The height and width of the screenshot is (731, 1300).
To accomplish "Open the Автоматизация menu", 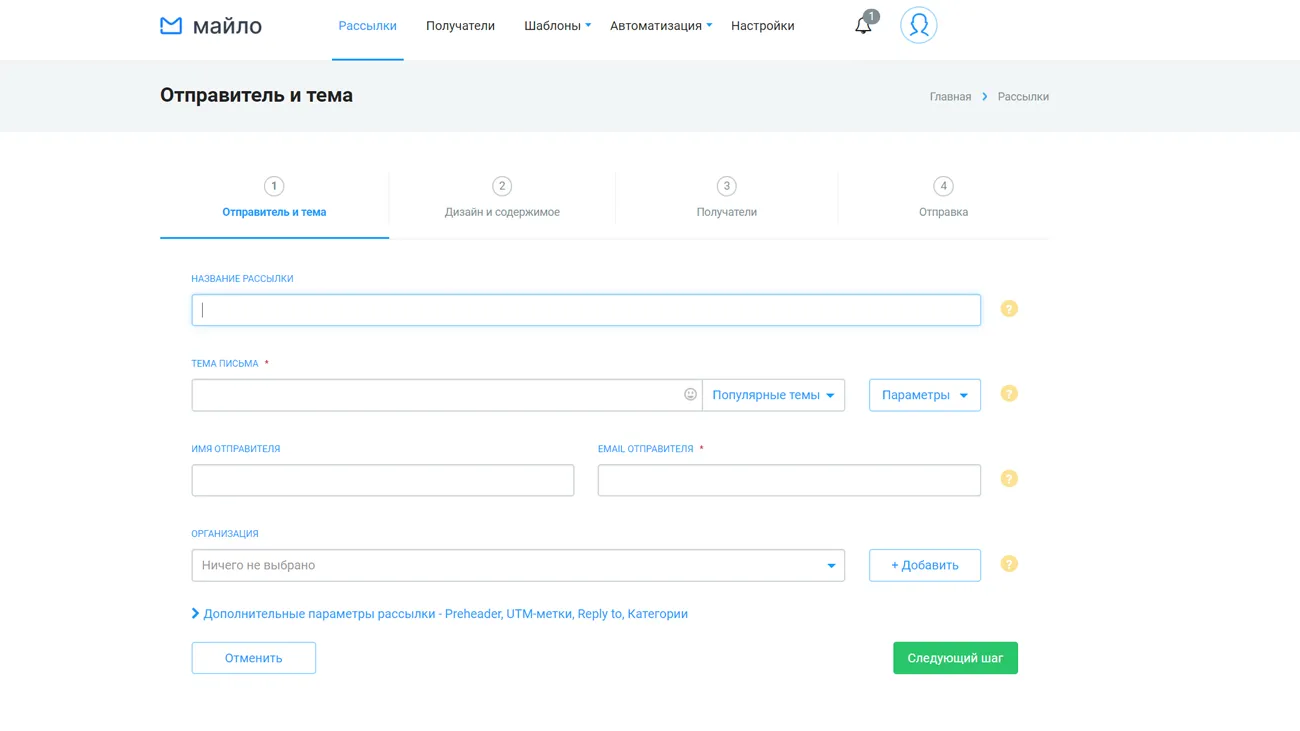I will pyautogui.click(x=660, y=26).
